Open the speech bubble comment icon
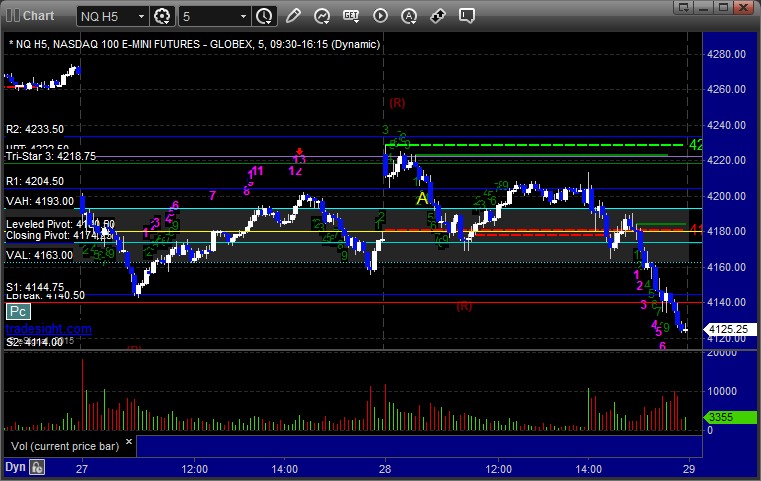 coord(467,16)
